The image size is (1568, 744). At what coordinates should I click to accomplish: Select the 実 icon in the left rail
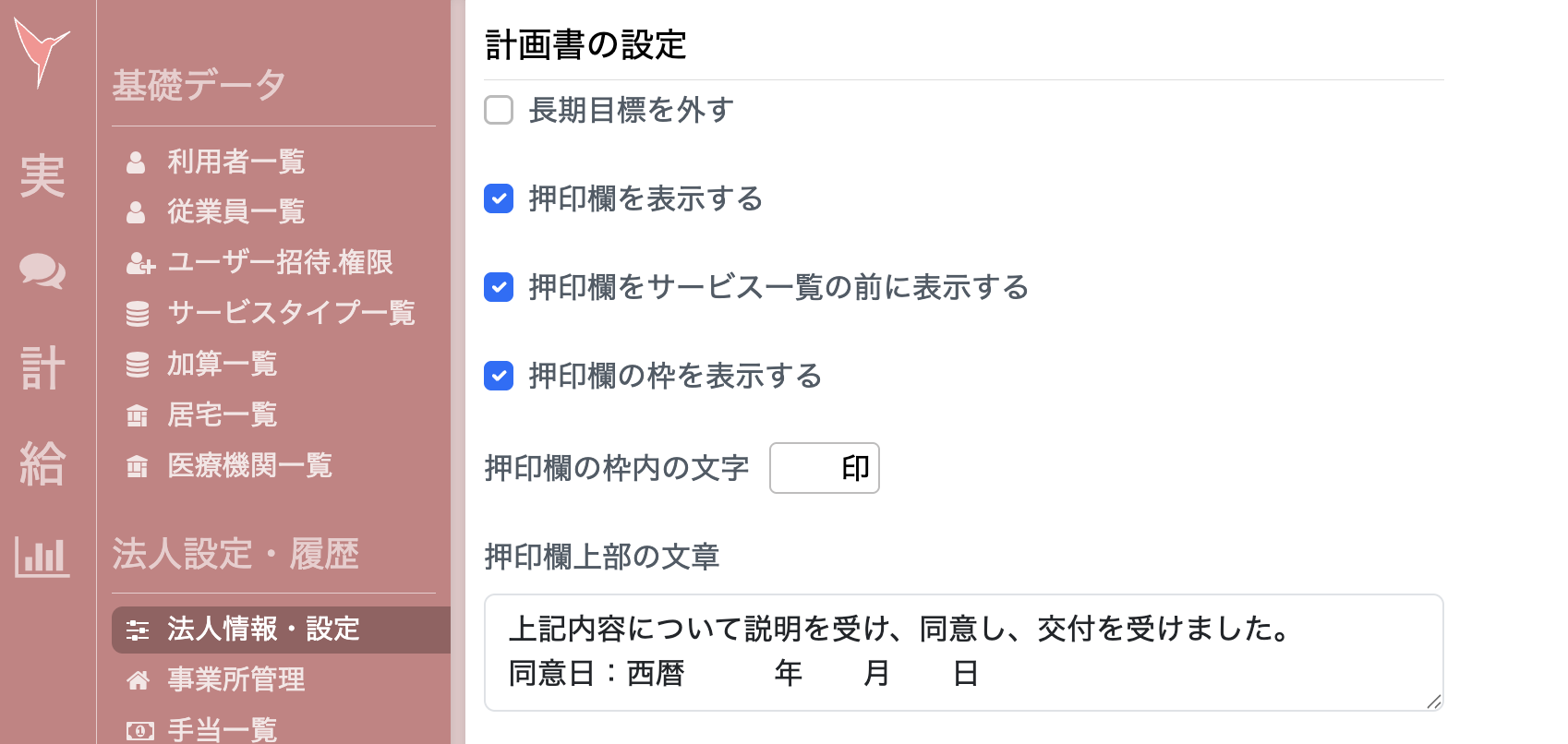coord(42,177)
